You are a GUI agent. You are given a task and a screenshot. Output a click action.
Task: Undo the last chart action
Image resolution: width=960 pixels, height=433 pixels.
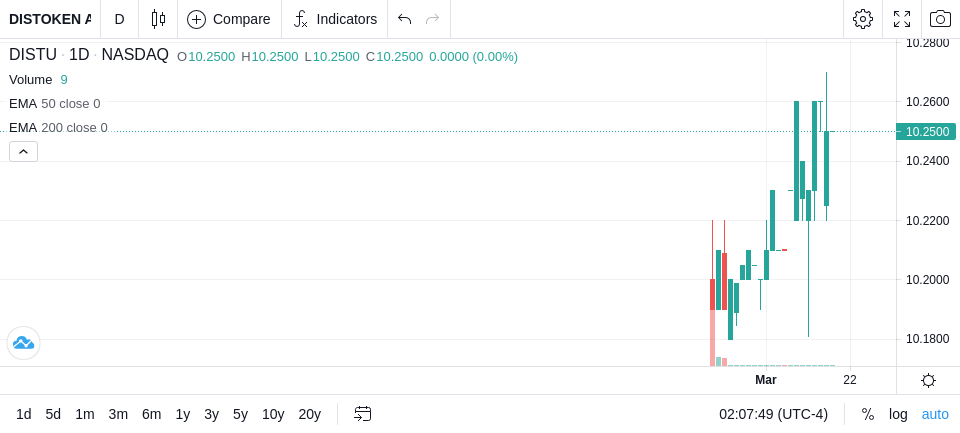404,19
